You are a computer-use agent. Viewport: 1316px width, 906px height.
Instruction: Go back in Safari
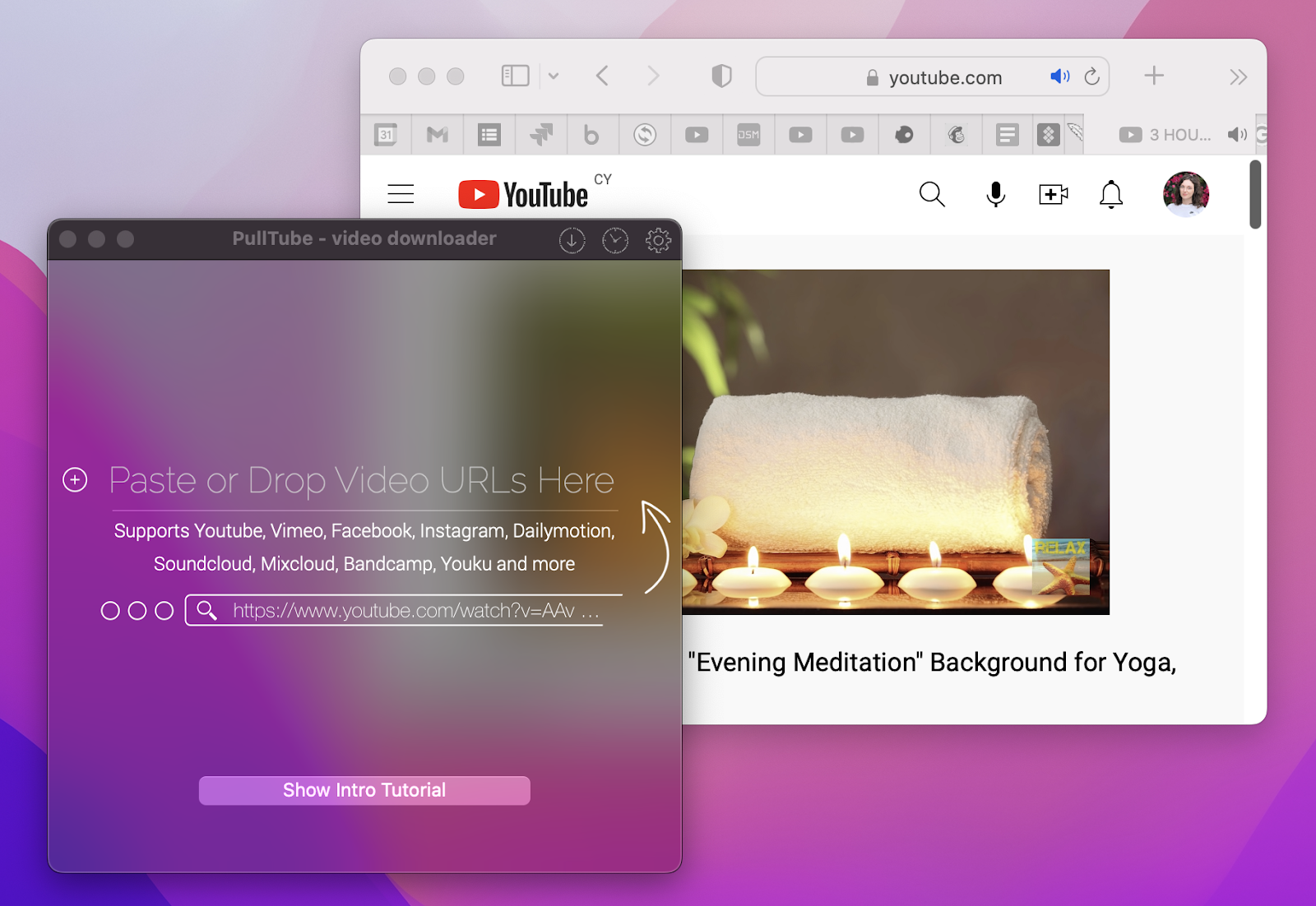click(x=602, y=76)
